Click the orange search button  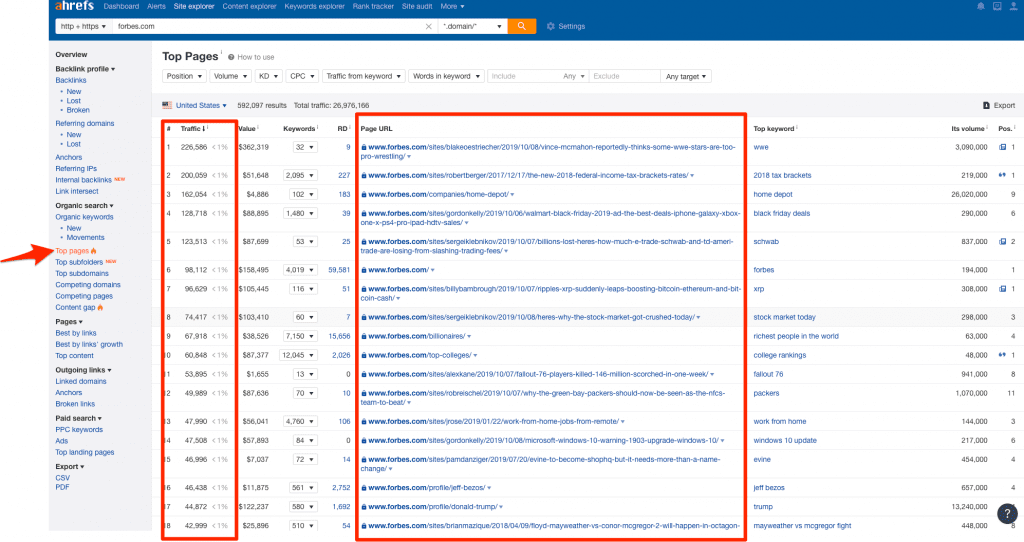point(522,26)
